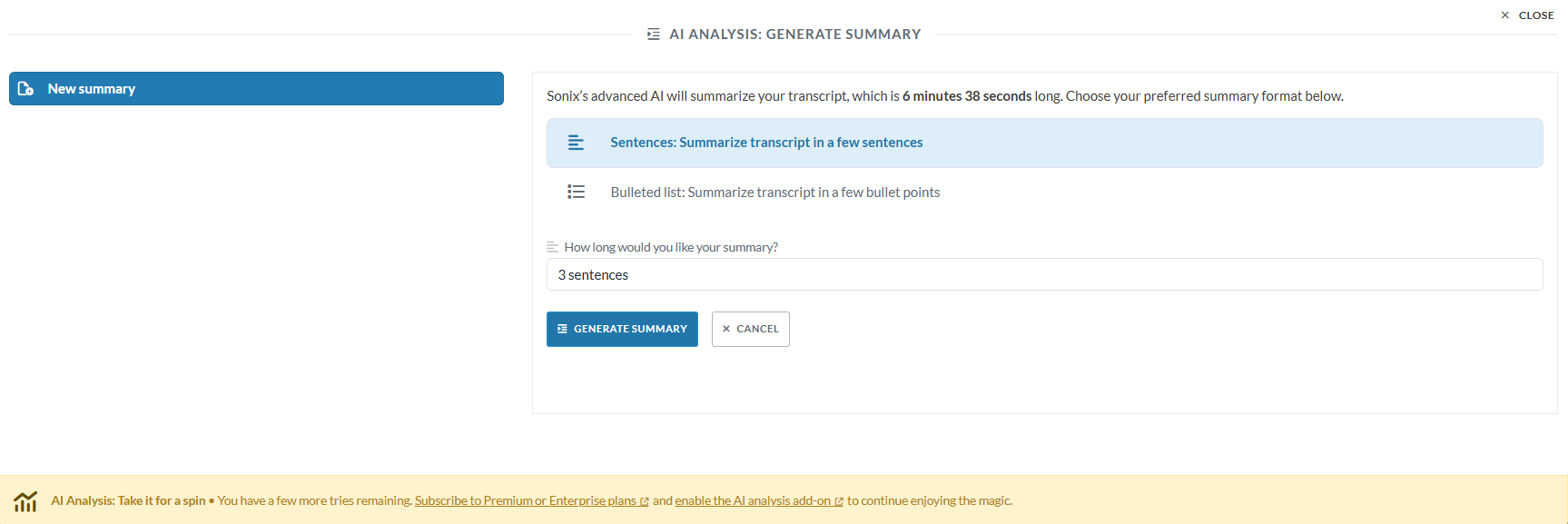This screenshot has width=1568, height=524.
Task: Click the AI Analysis header list icon
Action: tap(653, 35)
